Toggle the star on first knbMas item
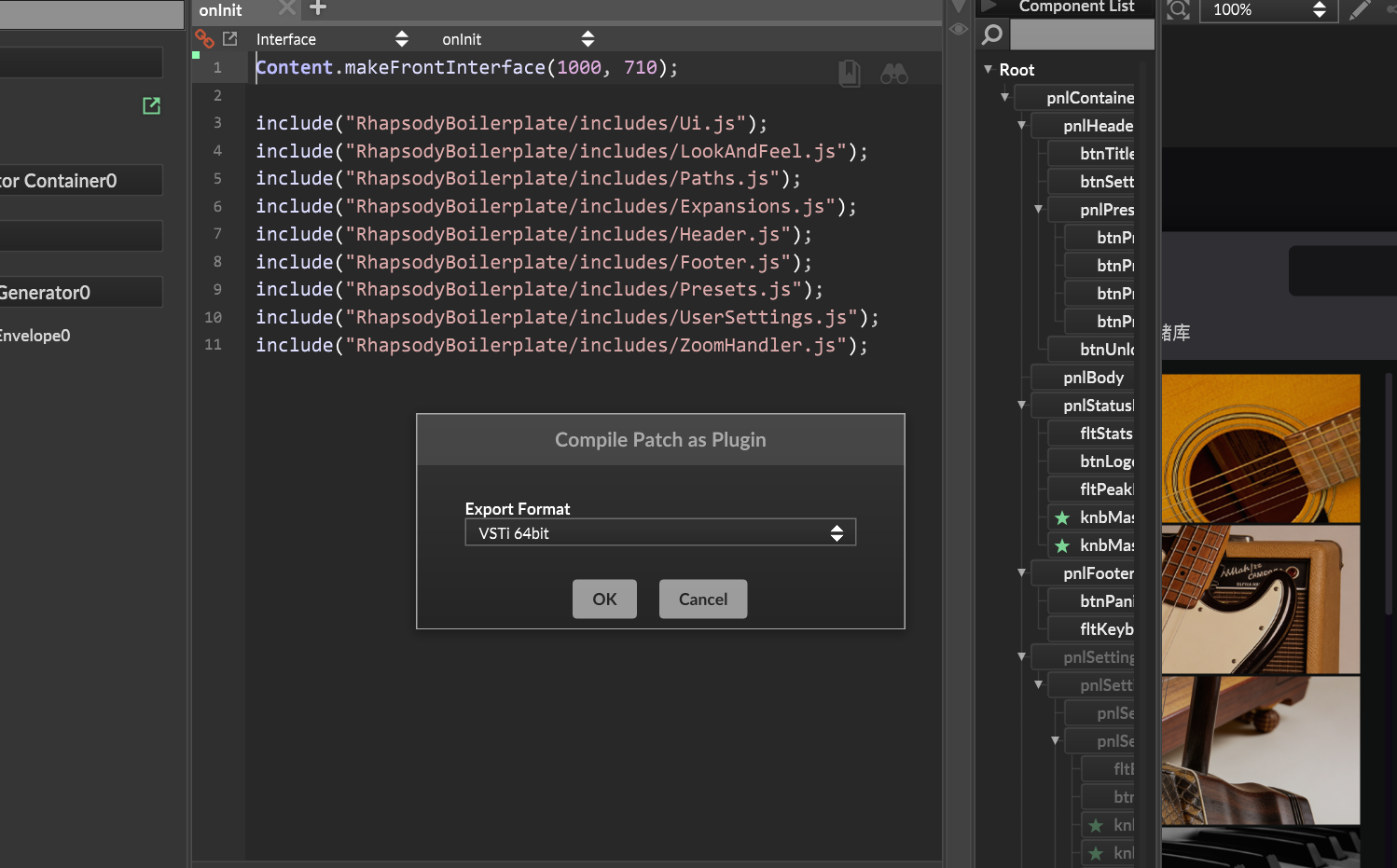 tap(1062, 517)
